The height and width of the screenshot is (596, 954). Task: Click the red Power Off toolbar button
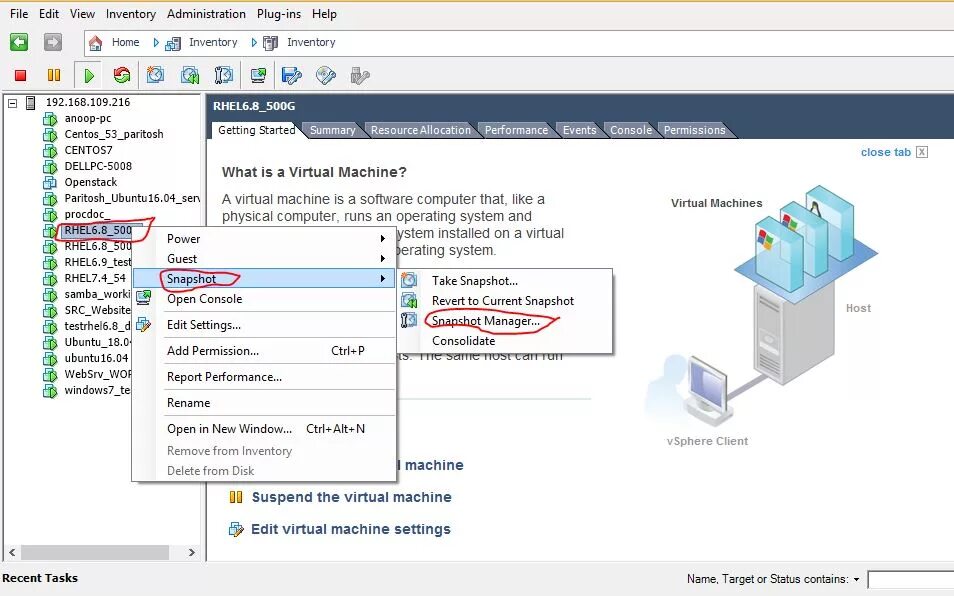point(20,75)
